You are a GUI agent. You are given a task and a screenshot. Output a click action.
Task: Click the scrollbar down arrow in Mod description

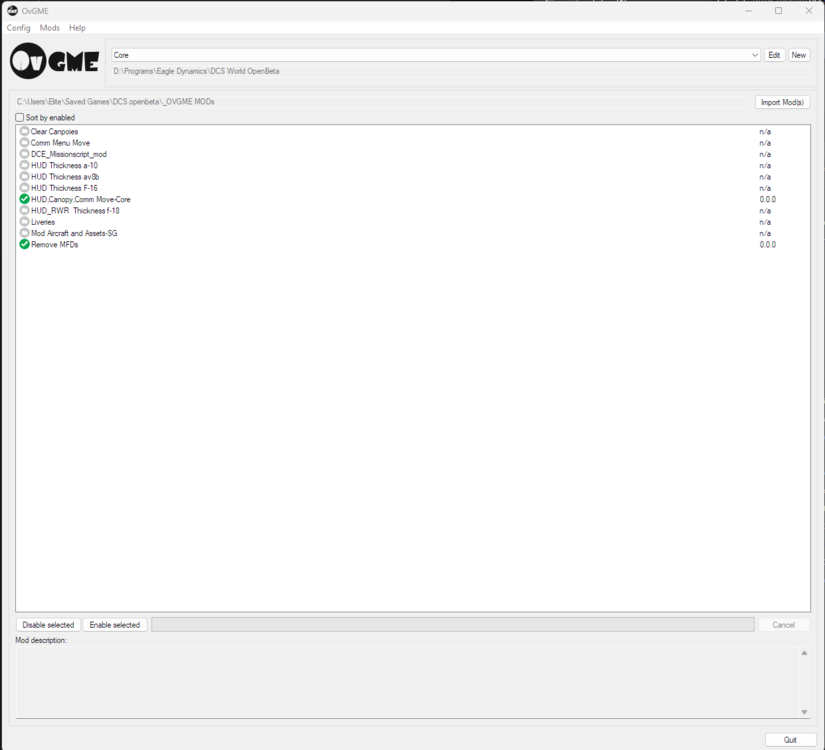coord(803,712)
